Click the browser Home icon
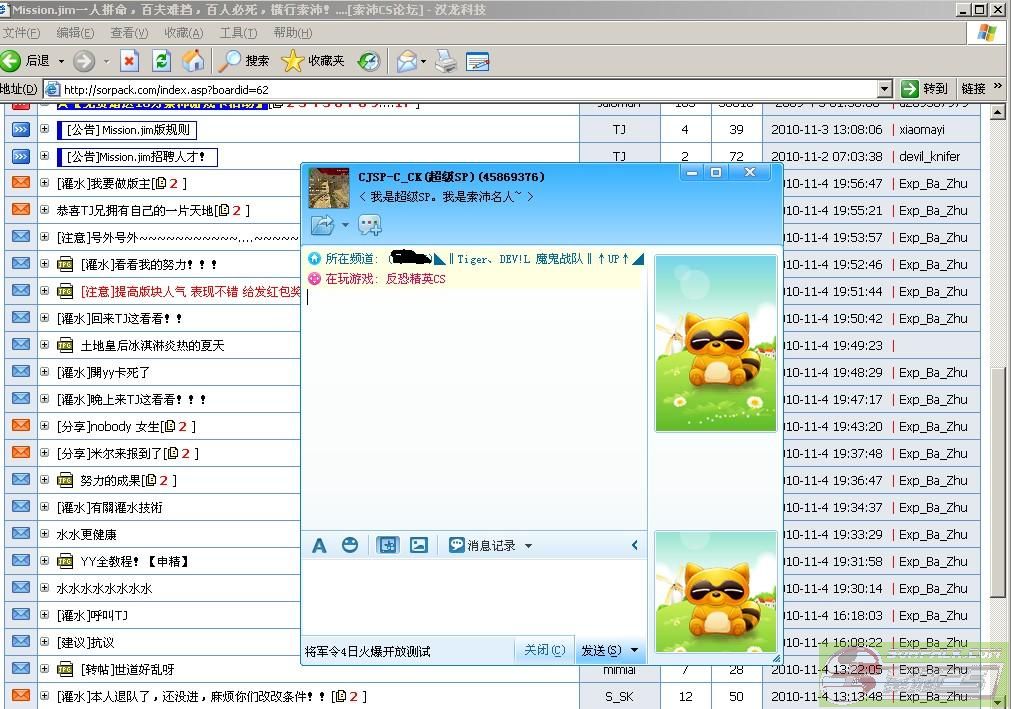The height and width of the screenshot is (709, 1011). point(193,61)
